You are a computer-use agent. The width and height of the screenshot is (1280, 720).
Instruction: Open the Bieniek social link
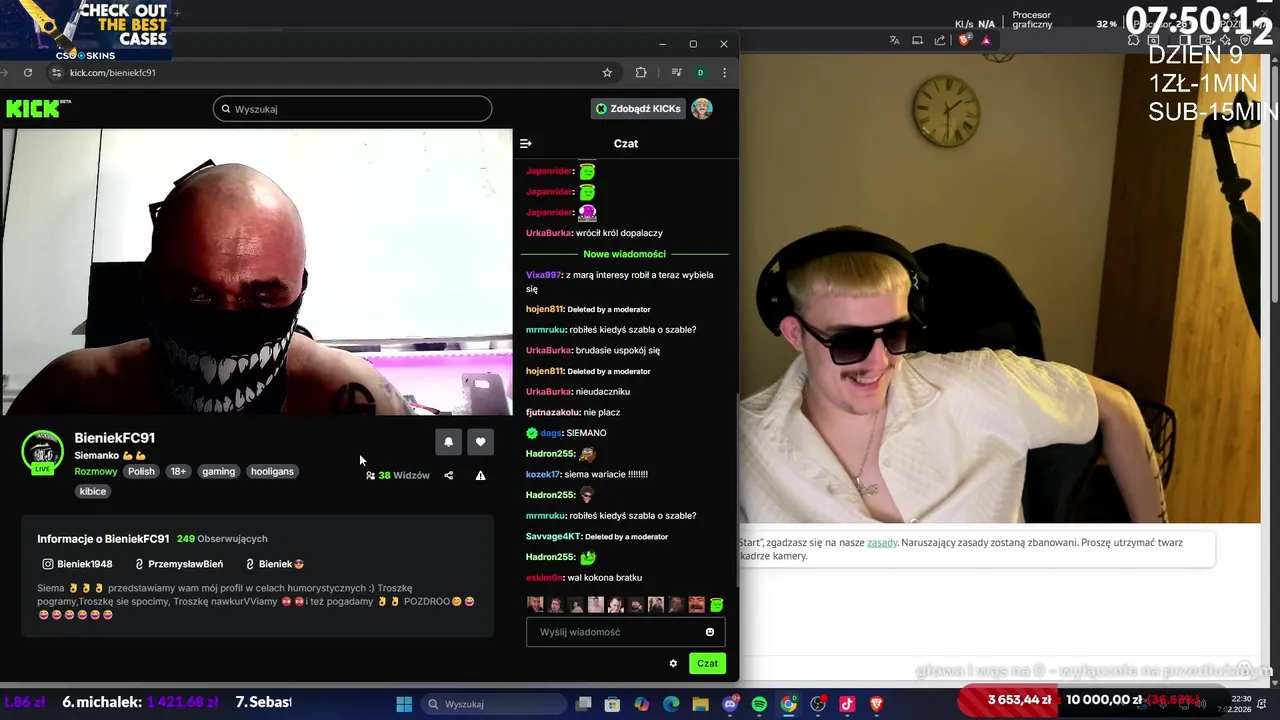(275, 564)
